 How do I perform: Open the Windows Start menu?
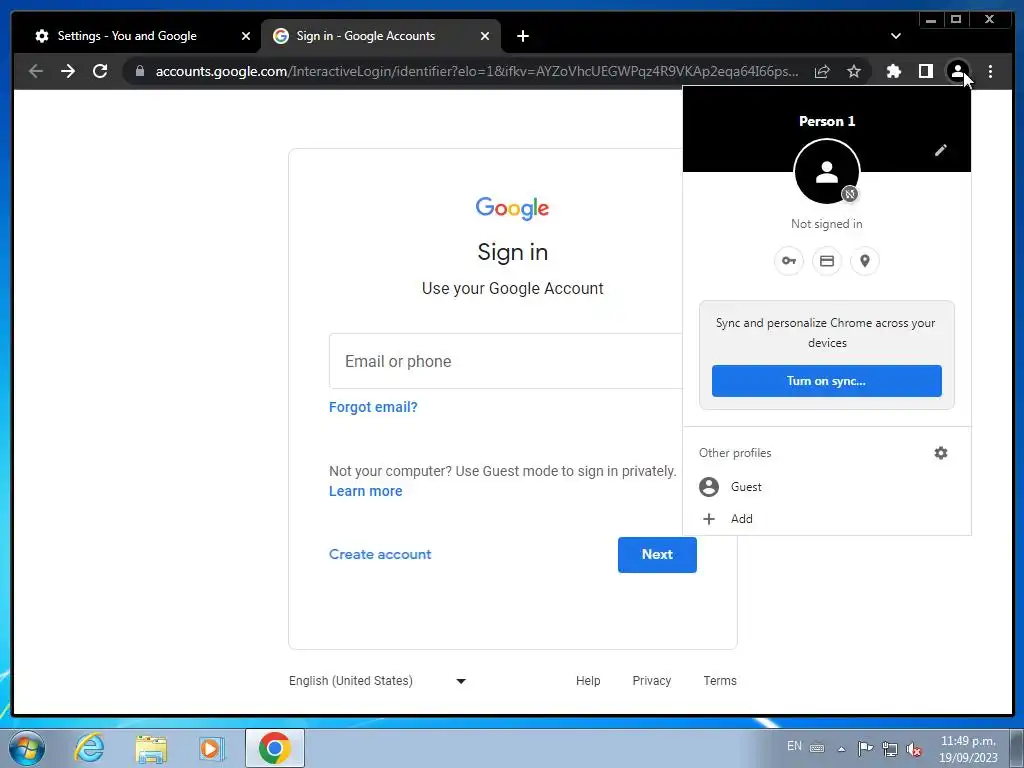27,748
